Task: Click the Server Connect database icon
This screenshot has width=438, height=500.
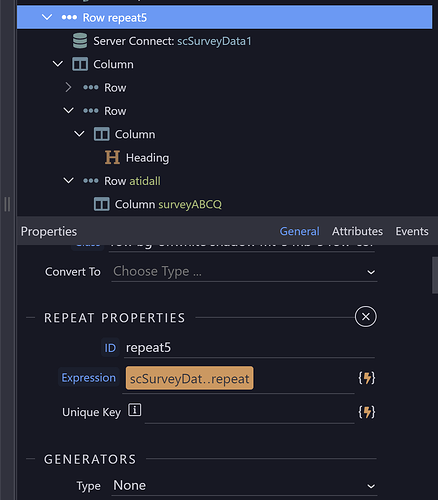Action: pyautogui.click(x=80, y=41)
